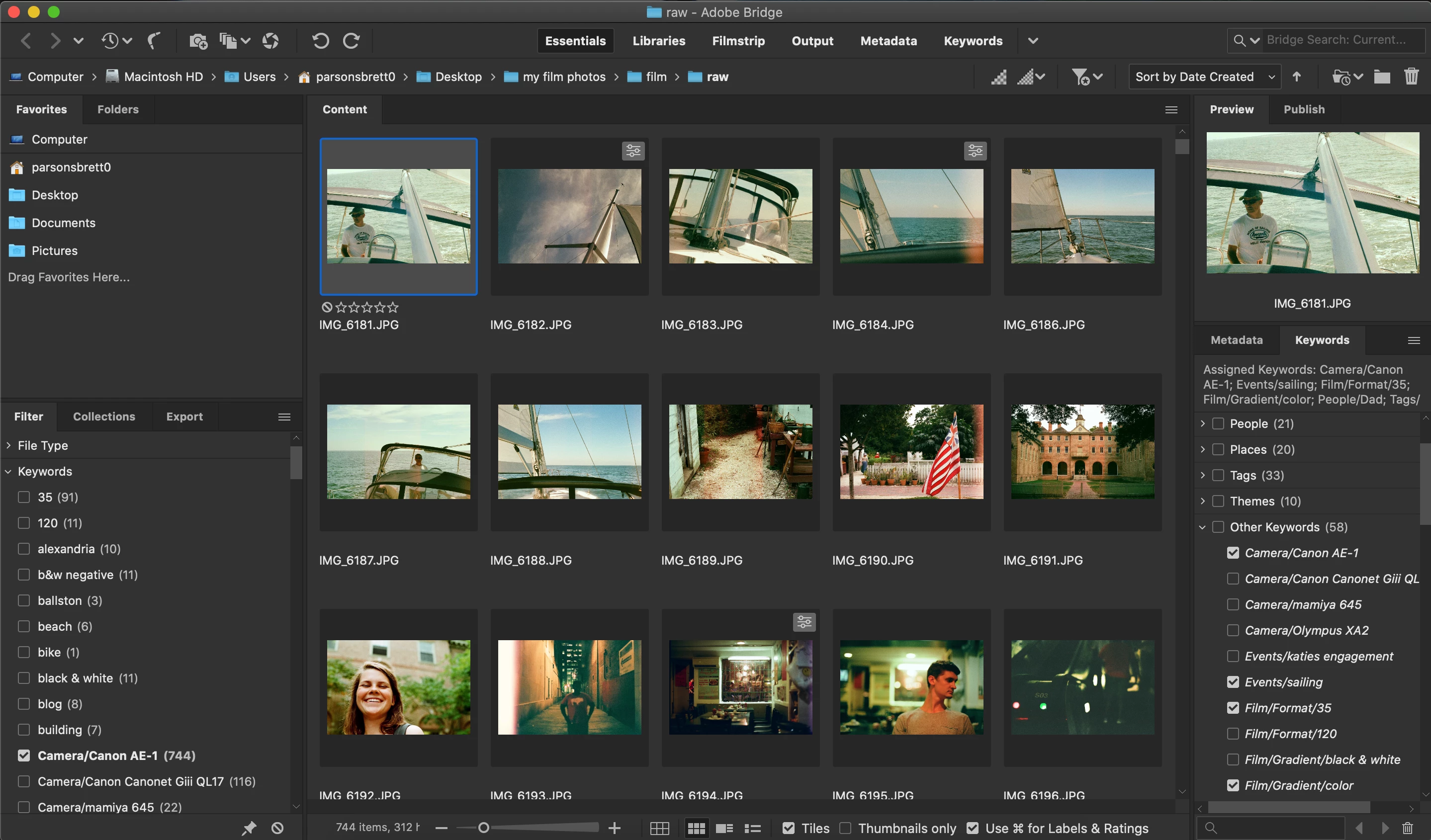Click the Clear Filter icon in Filter panel
The height and width of the screenshot is (840, 1431).
pos(277,828)
